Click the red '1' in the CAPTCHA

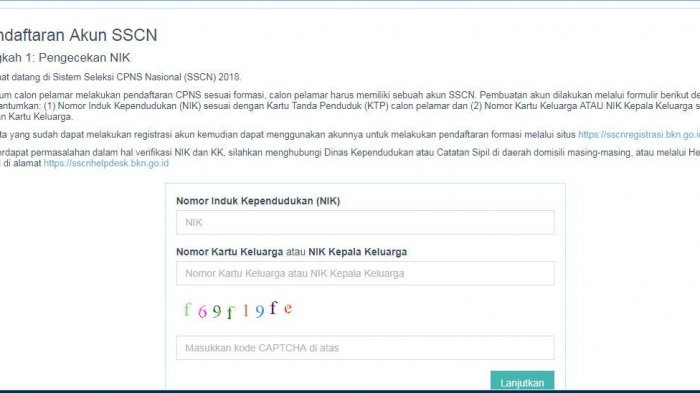click(246, 310)
